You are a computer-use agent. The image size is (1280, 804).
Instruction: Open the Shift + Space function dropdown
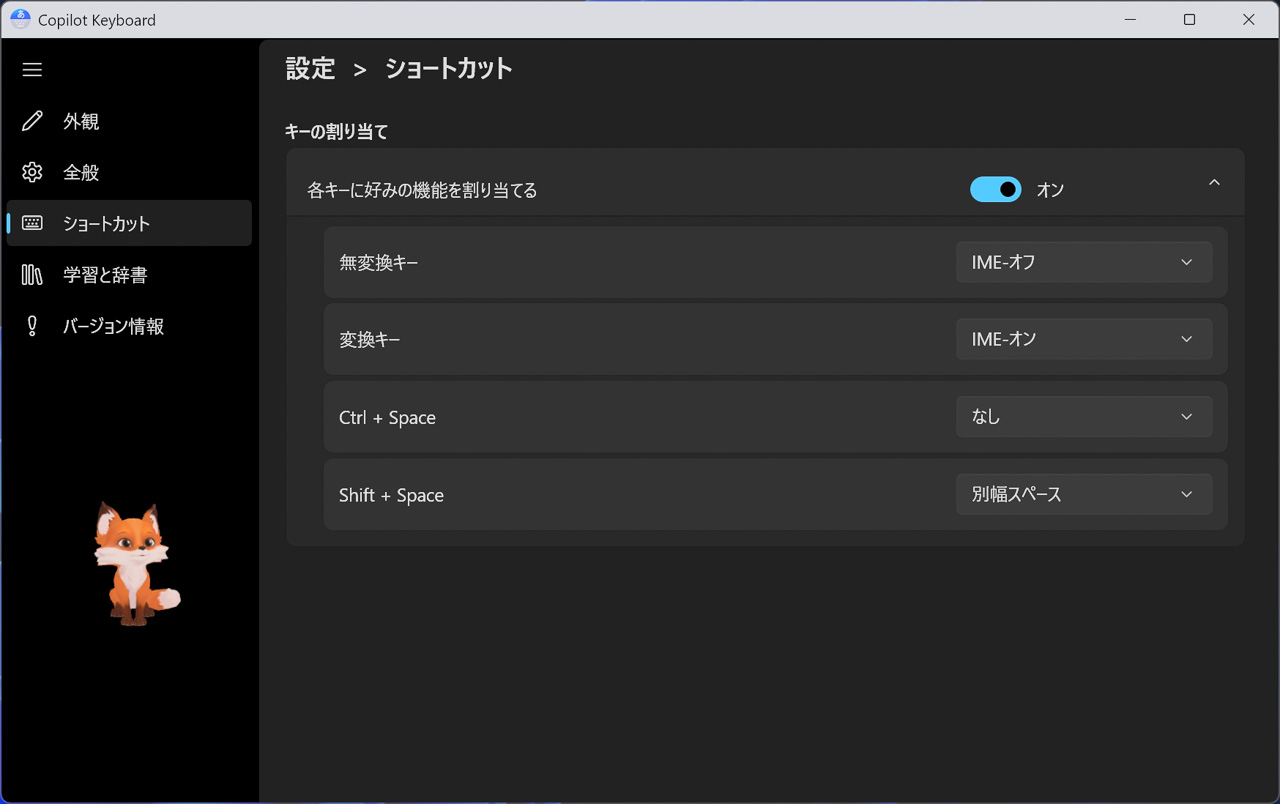(1083, 494)
